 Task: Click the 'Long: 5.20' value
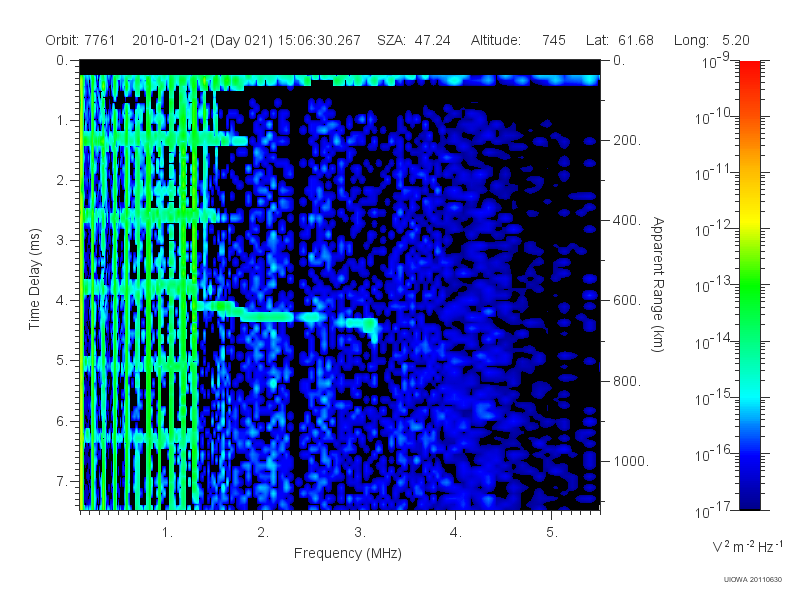tap(711, 40)
